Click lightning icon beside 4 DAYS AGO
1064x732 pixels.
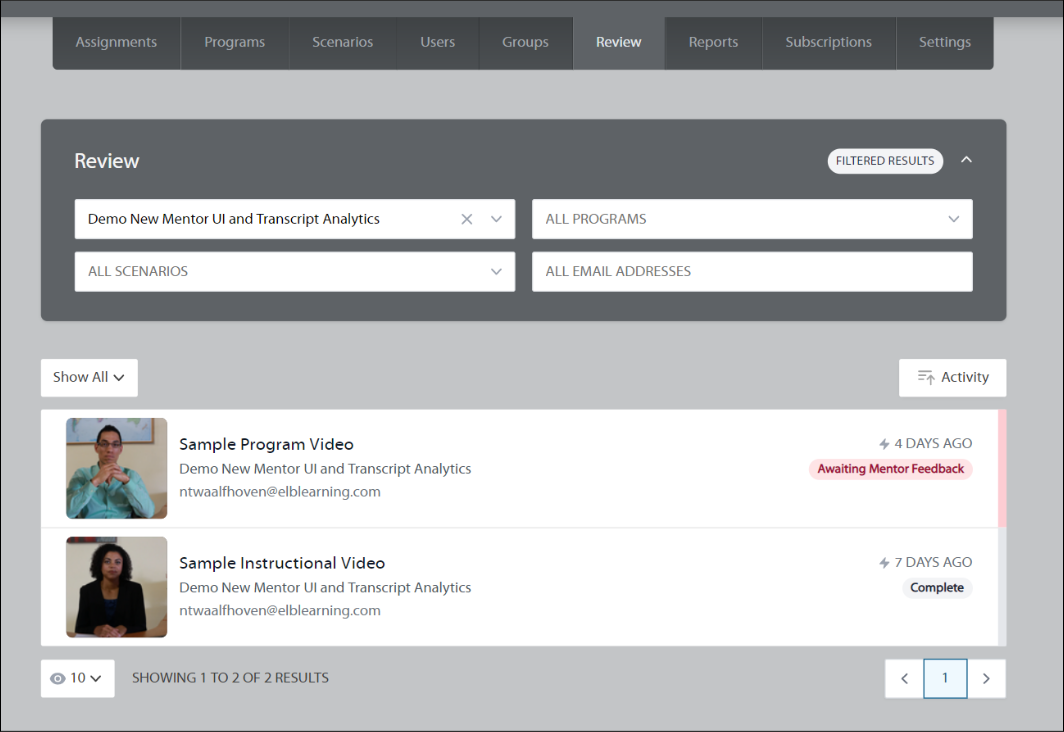click(884, 444)
